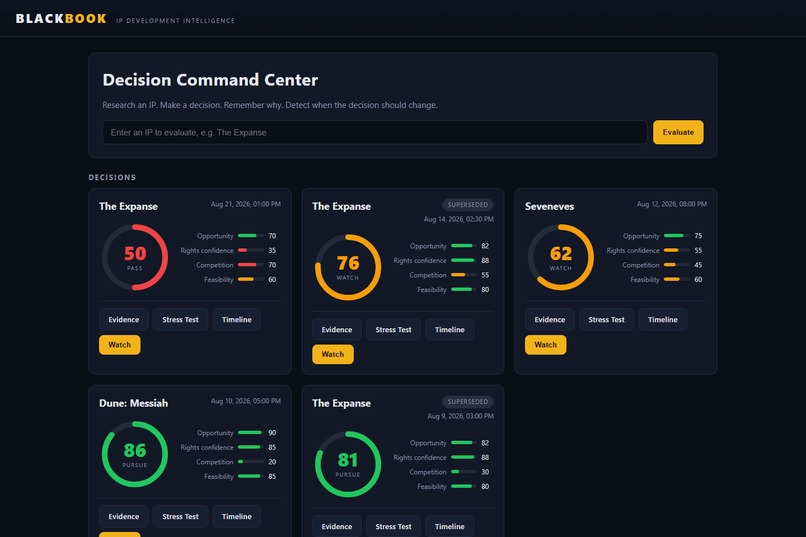806x537 pixels.
Task: Click the 'Aug 10, 2026, 05:00 PM' timestamp
Action: [246, 401]
